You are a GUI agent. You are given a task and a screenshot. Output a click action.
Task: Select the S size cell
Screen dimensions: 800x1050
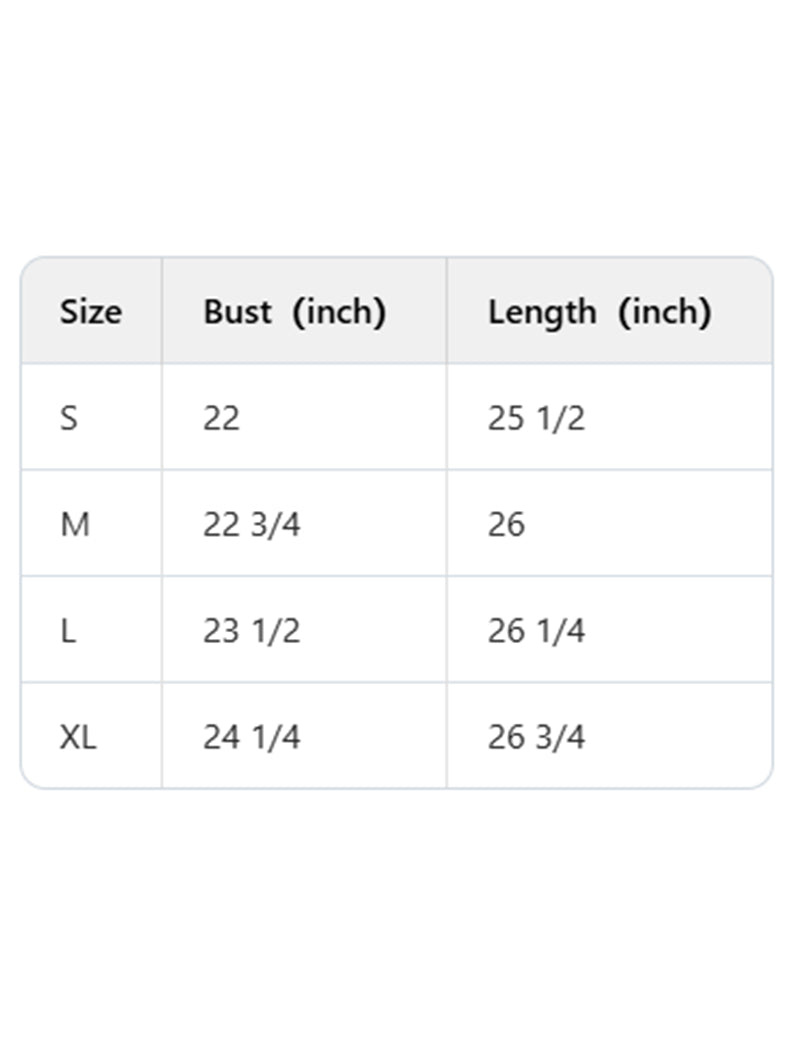(x=68, y=418)
